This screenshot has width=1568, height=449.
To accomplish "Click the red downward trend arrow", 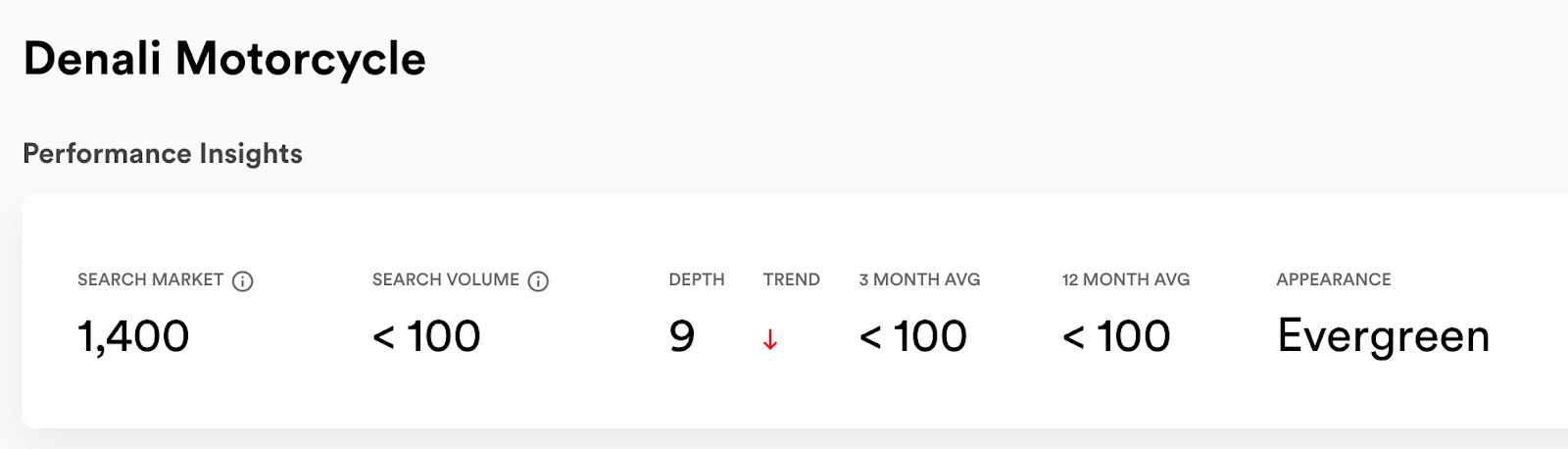I will click(770, 340).
